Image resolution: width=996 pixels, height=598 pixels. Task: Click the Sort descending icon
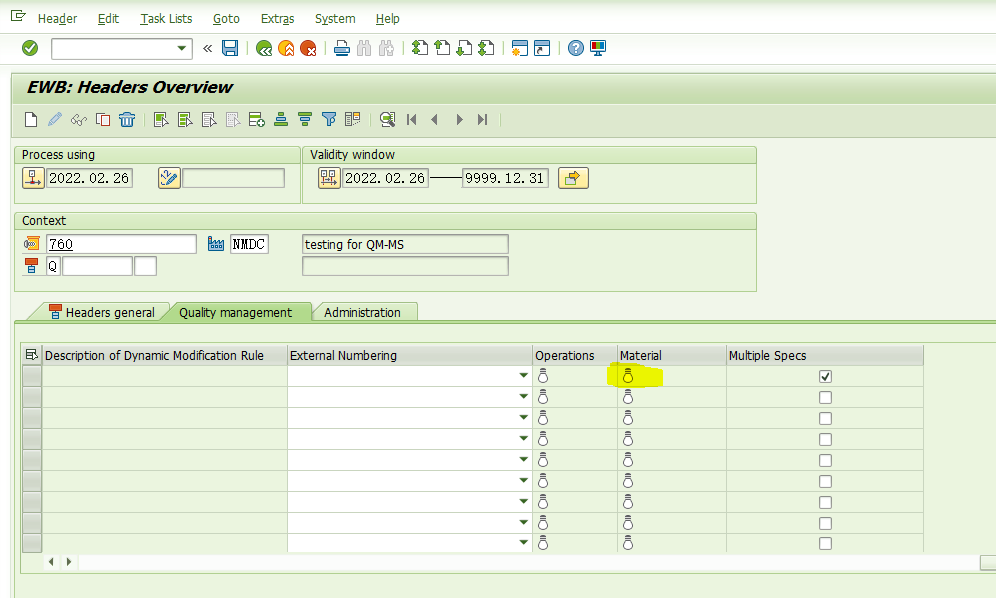(x=305, y=119)
